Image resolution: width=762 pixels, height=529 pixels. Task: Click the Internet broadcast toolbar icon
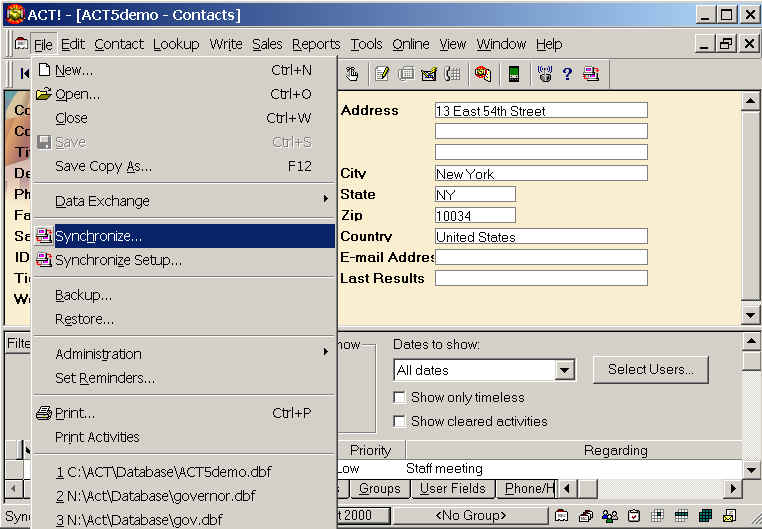coord(545,74)
